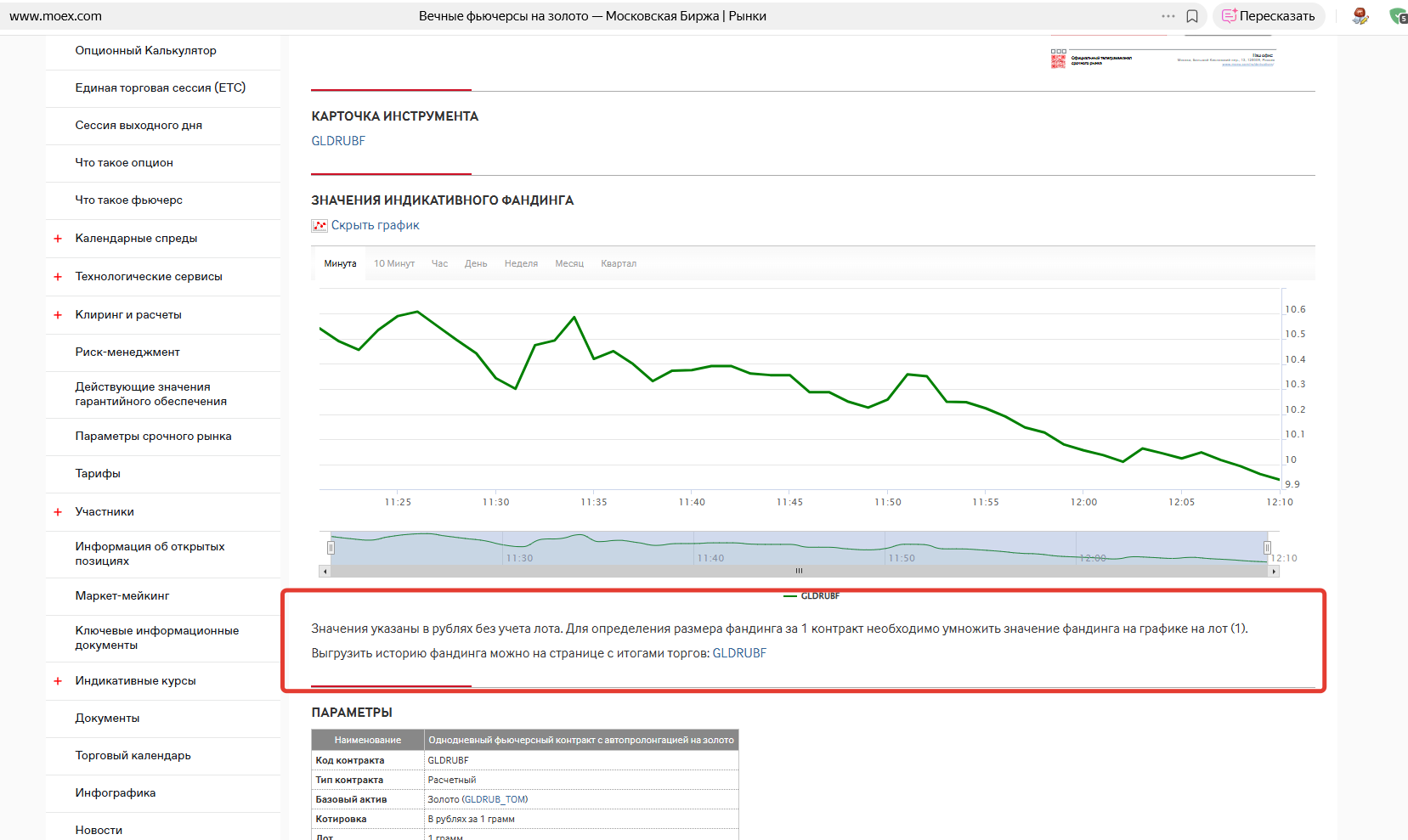This screenshot has height=840, width=1408.
Task: Click the chart navigator scrollbar thumb
Action: pyautogui.click(x=799, y=572)
